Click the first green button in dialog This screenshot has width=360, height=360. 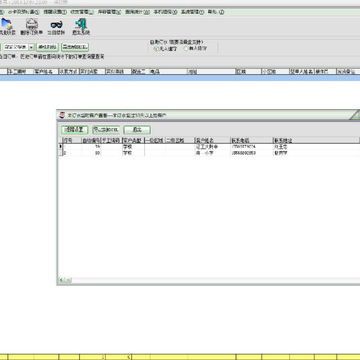point(74,130)
